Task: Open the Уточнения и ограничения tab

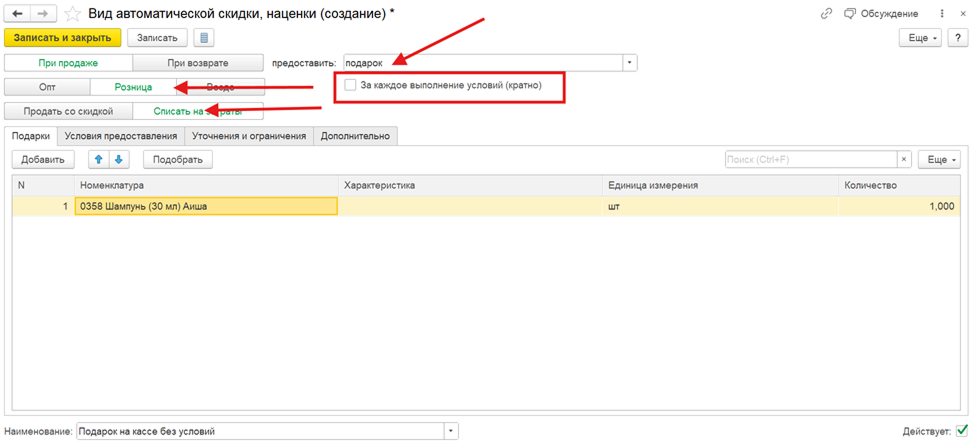Action: coord(249,136)
